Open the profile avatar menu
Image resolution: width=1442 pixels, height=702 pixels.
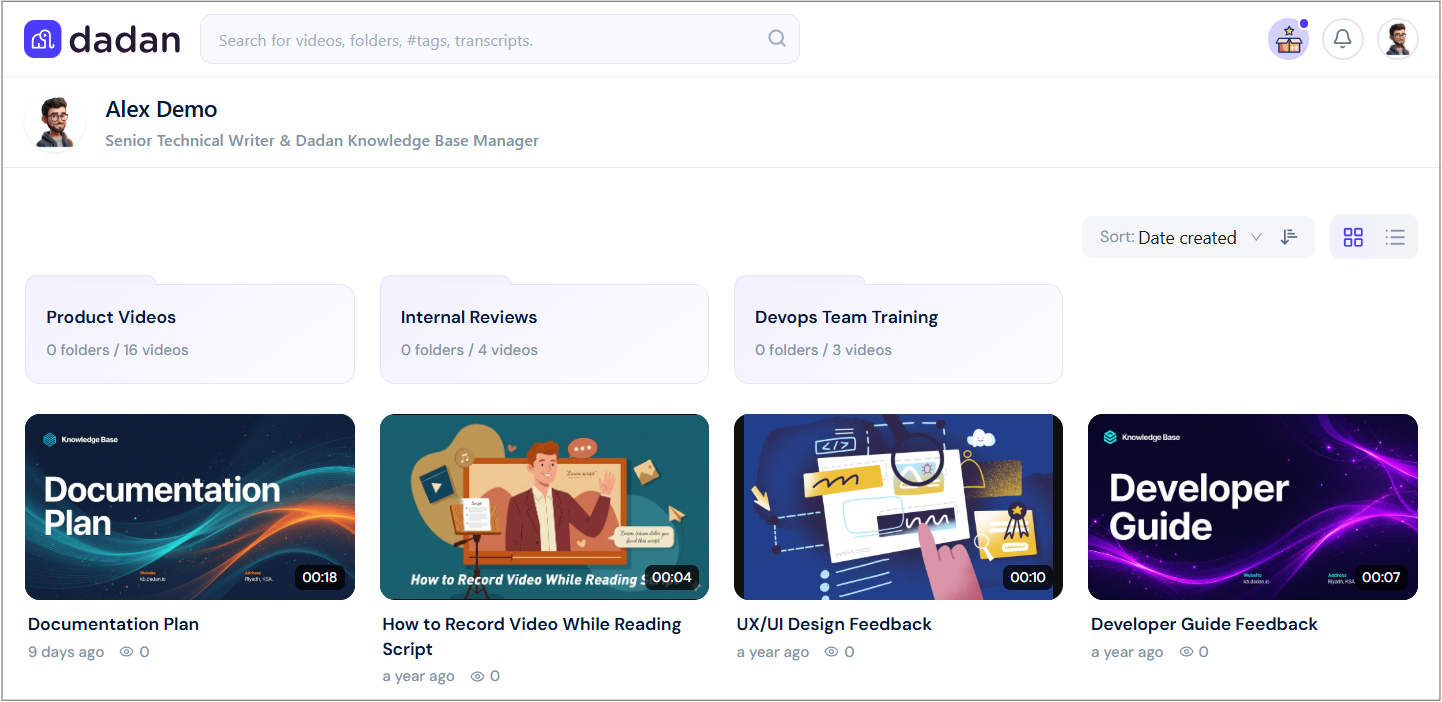point(1398,39)
